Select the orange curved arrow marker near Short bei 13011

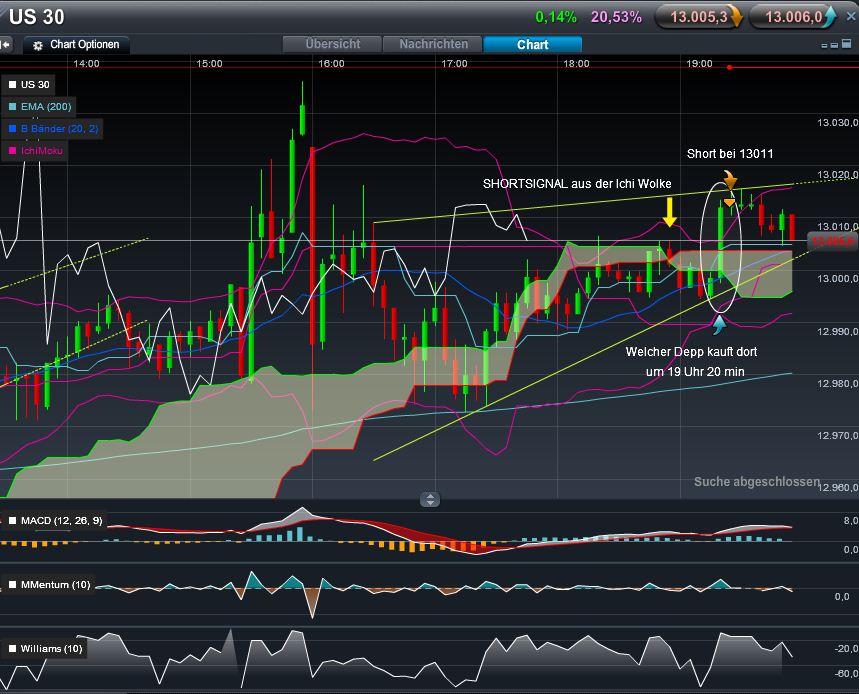click(730, 180)
